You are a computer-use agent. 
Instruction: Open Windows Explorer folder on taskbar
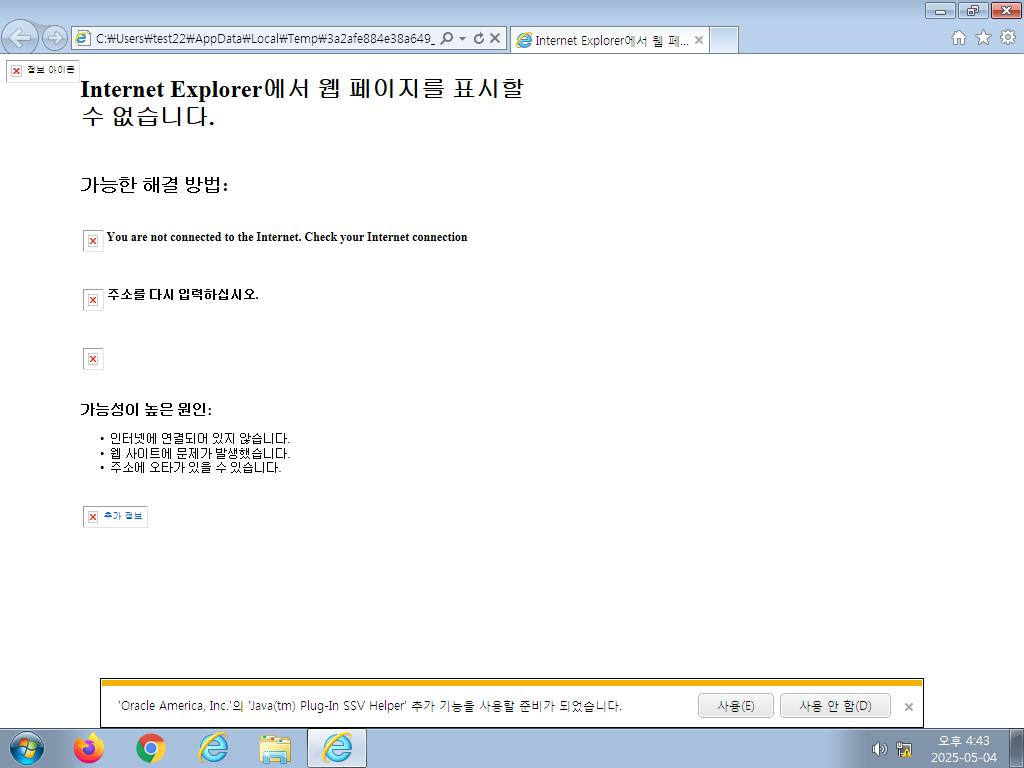pyautogui.click(x=275, y=748)
